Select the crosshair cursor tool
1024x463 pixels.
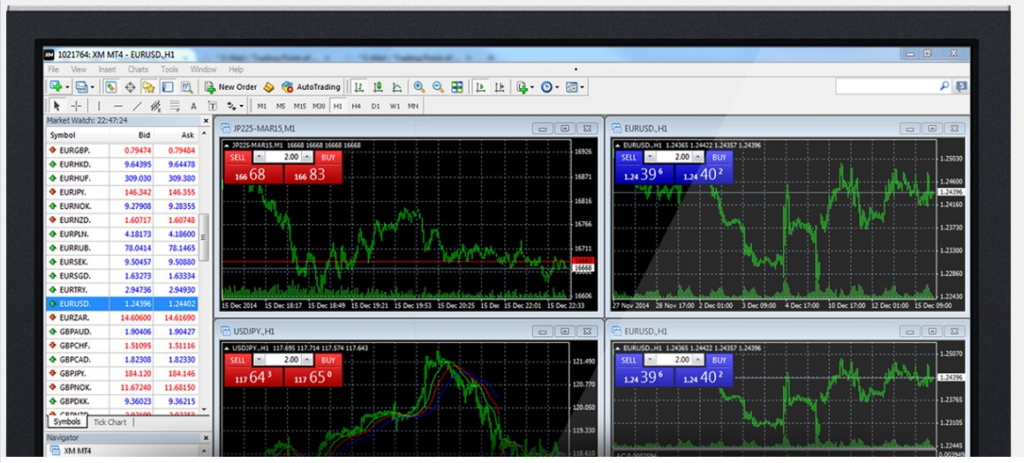coord(76,105)
